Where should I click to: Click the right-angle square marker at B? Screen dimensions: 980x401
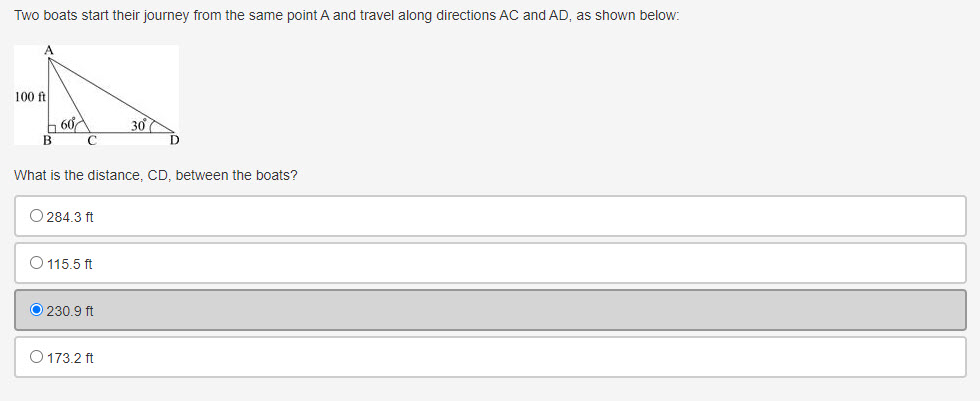pyautogui.click(x=53, y=128)
